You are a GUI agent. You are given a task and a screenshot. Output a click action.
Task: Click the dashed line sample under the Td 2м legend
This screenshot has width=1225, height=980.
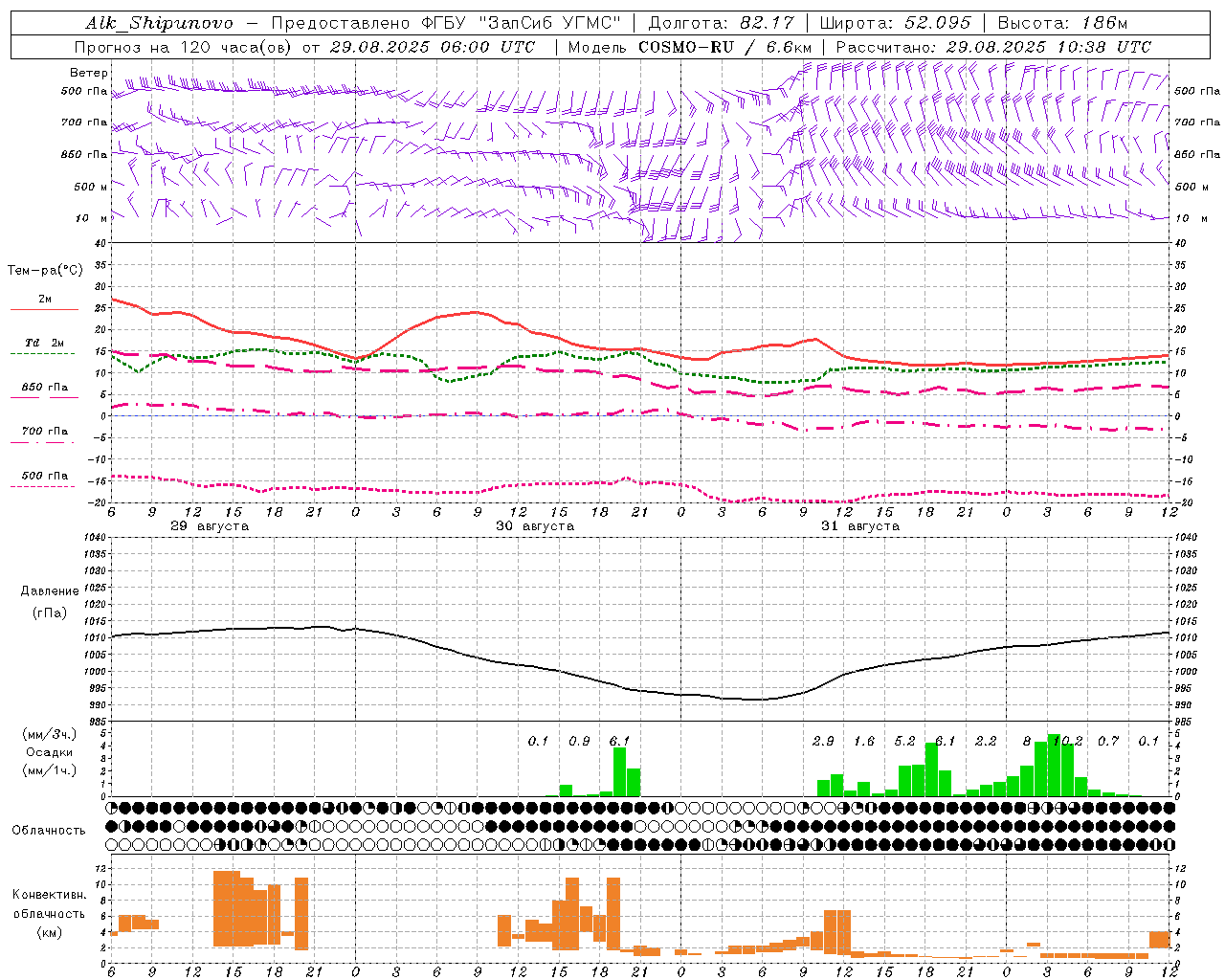tap(44, 354)
